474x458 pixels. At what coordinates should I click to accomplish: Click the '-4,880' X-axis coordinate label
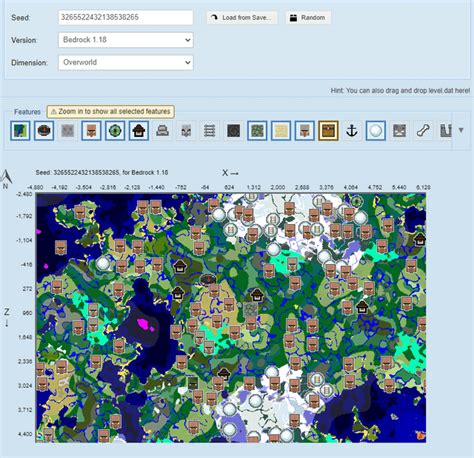(35, 187)
